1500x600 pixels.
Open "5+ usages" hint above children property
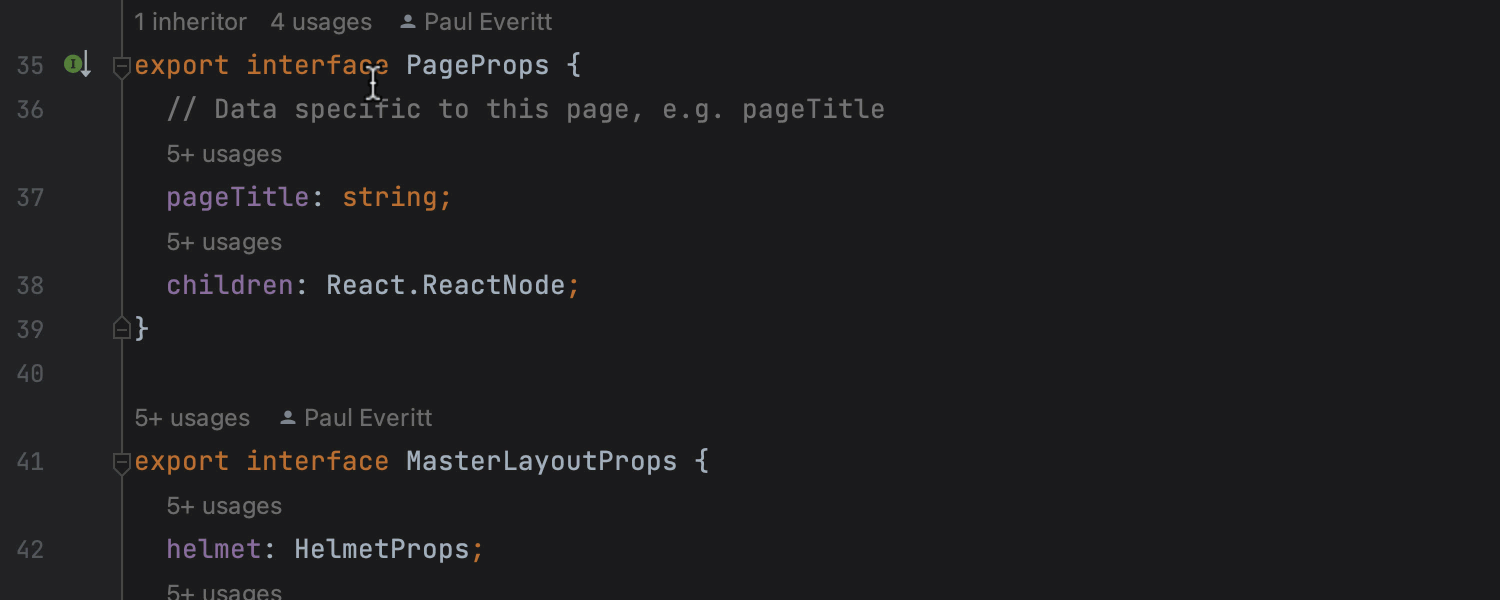(224, 242)
